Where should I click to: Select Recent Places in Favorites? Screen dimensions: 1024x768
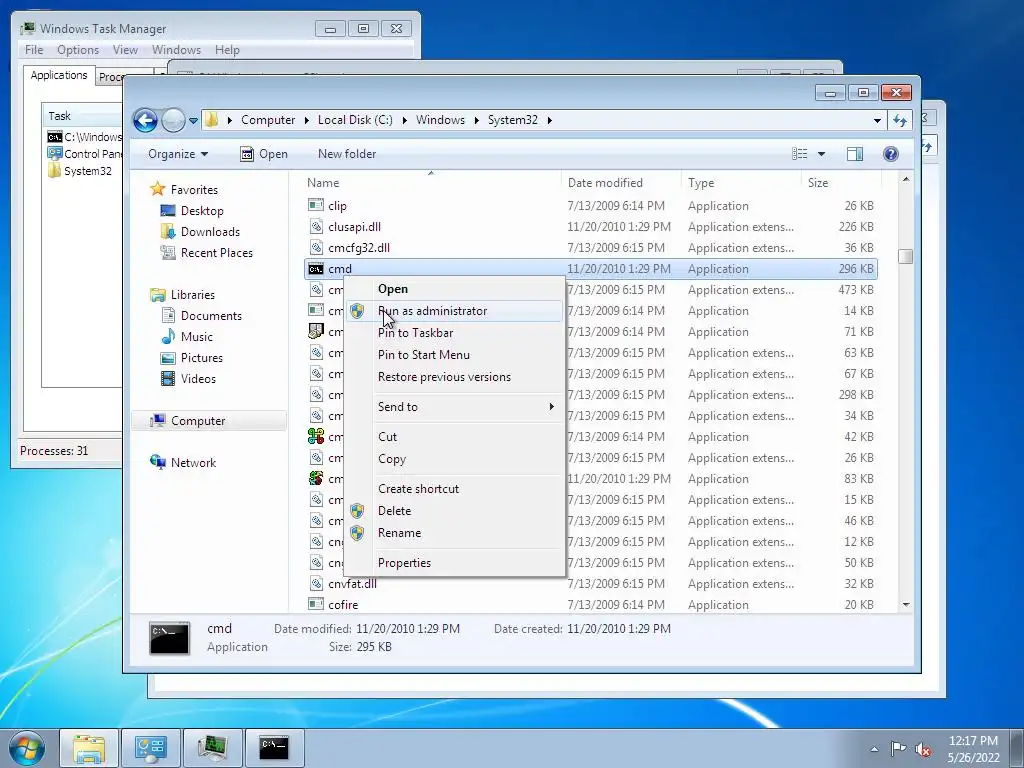pos(216,253)
